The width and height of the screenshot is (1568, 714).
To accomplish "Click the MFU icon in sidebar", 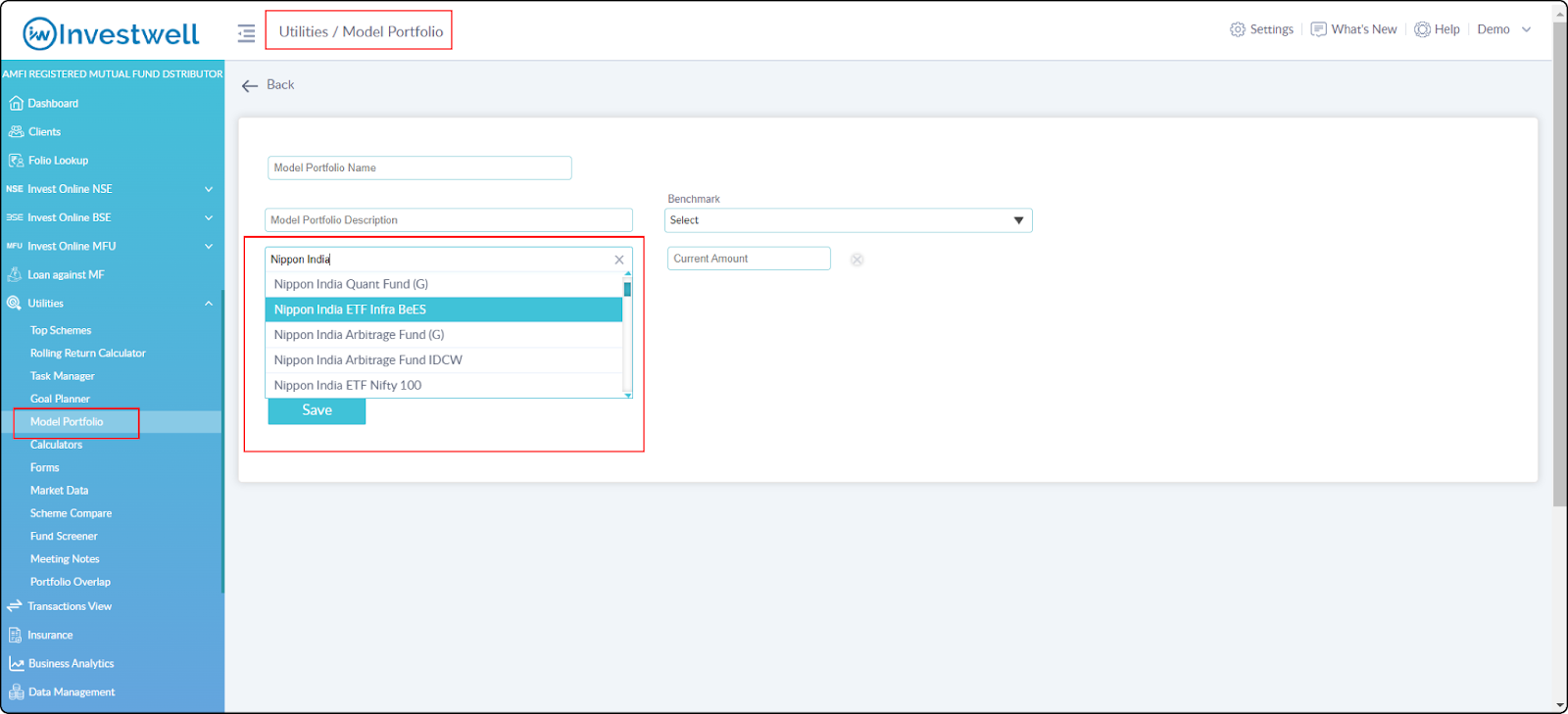I will tap(15, 246).
